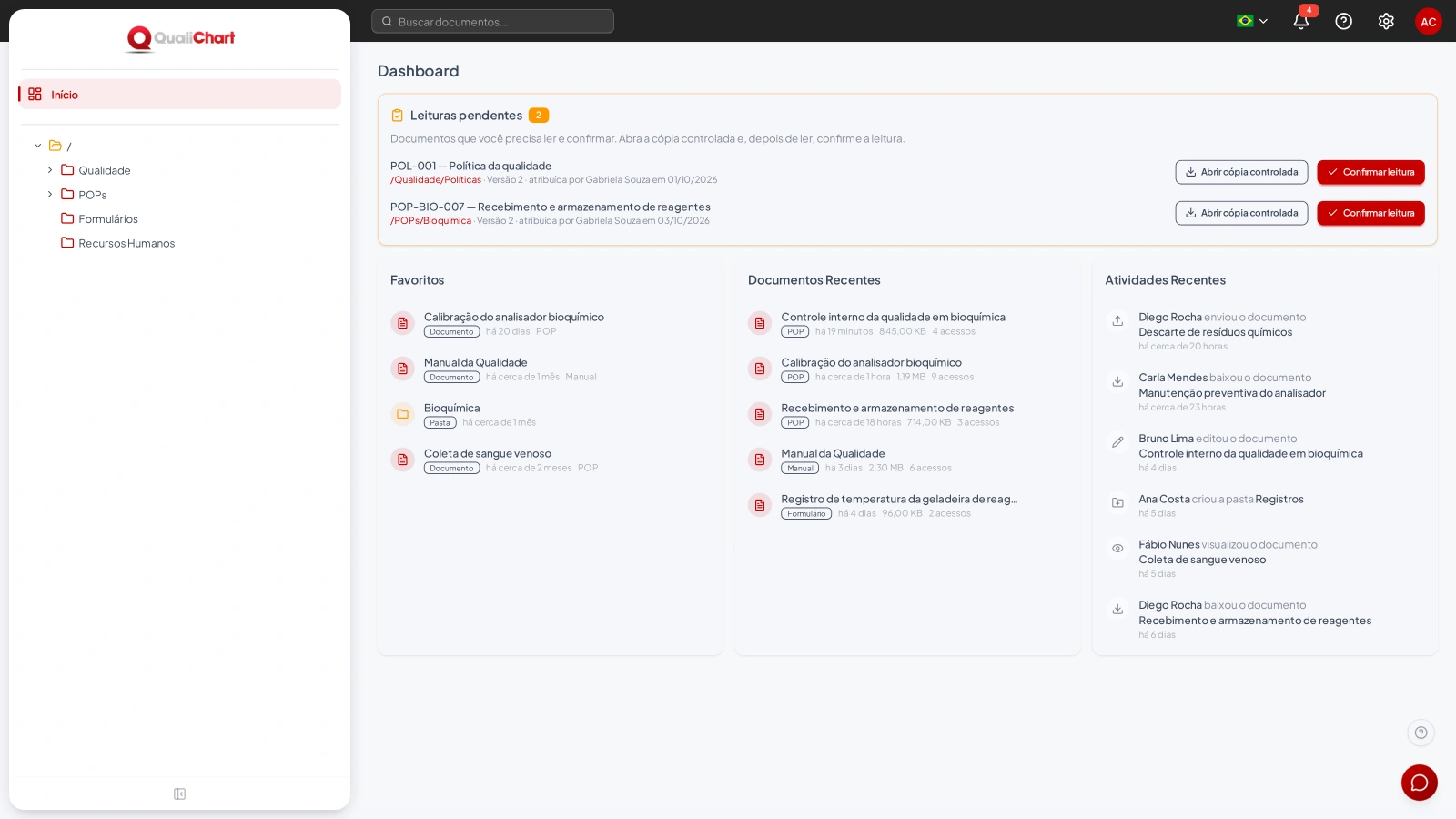Open the language flag dropdown
This screenshot has height=819, width=1456.
tap(1252, 21)
